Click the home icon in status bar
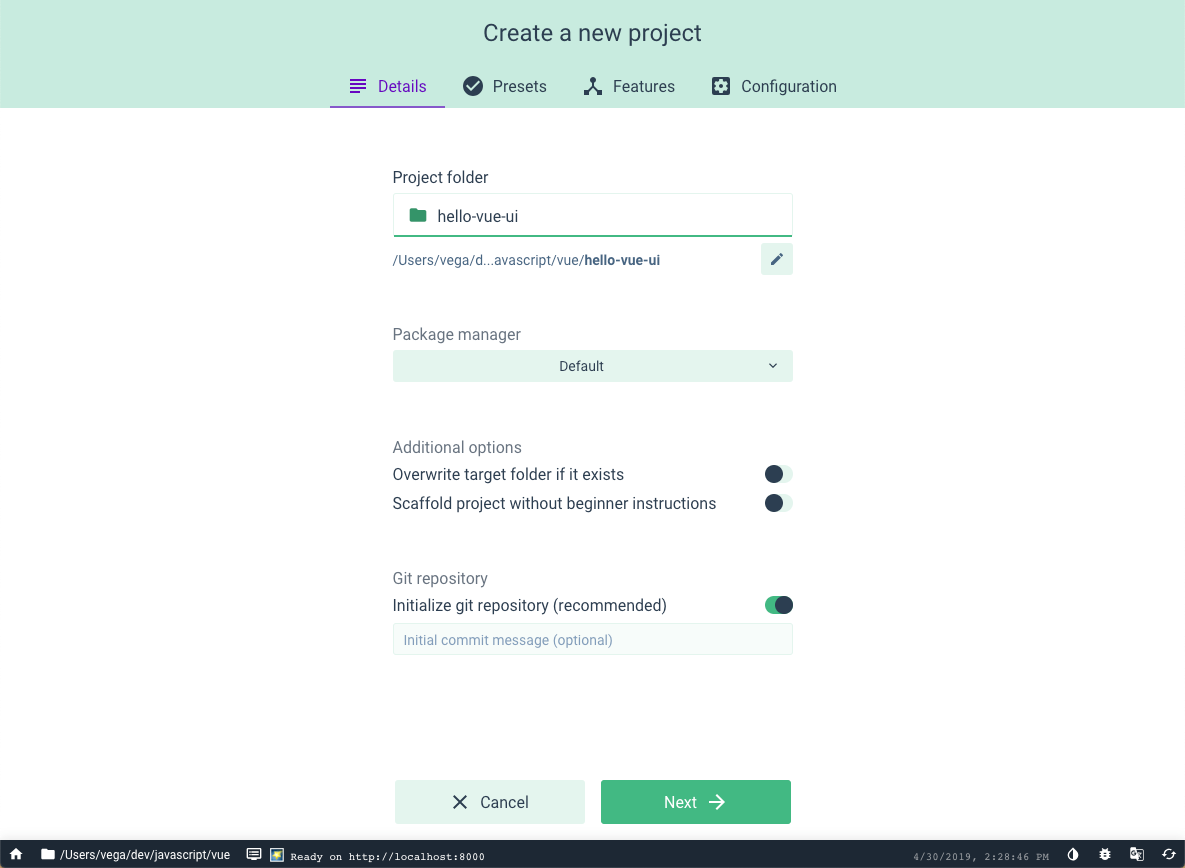Image resolution: width=1185 pixels, height=868 pixels. pyautogui.click(x=16, y=854)
